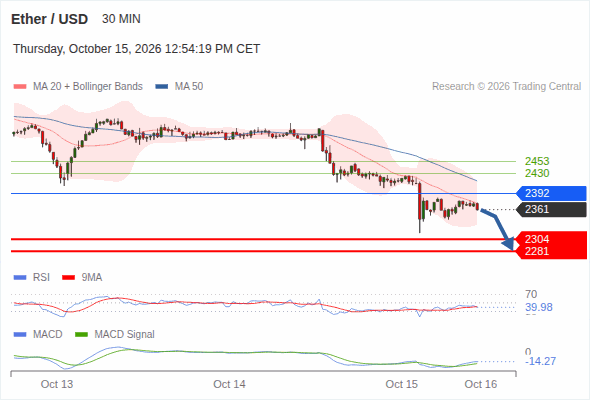Click the black 2361 current price tag
This screenshot has width=590, height=400.
click(550, 209)
